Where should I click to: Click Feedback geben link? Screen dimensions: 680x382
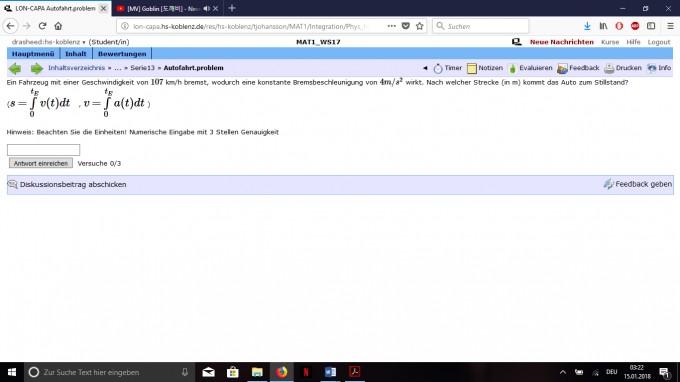644,184
